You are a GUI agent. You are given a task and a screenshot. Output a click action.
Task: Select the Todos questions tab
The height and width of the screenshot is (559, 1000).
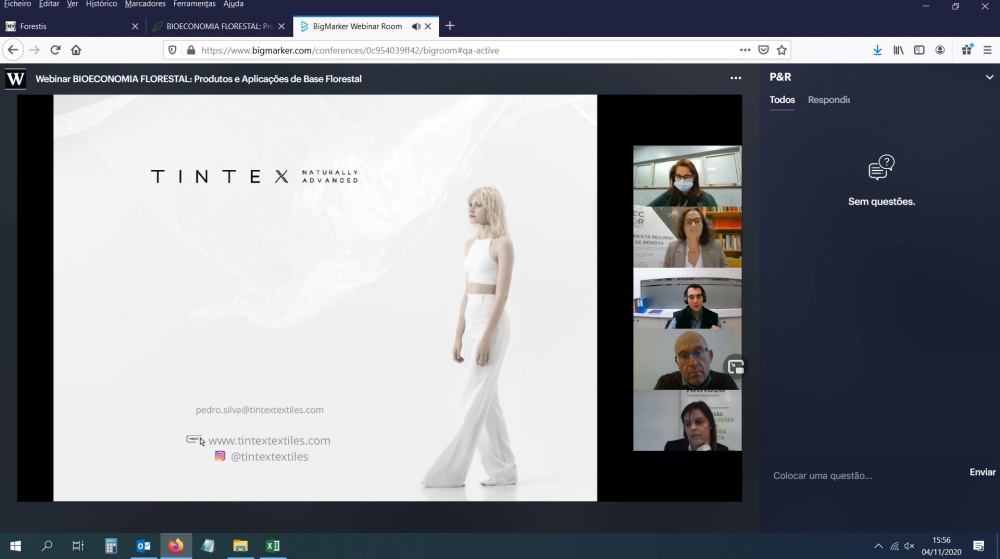tap(782, 100)
